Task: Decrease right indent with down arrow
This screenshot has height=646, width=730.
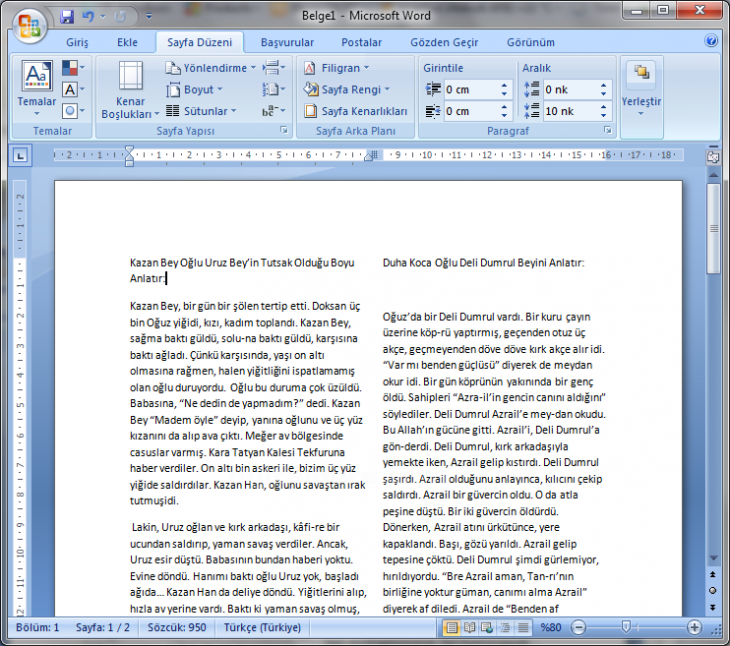Action: (x=504, y=115)
